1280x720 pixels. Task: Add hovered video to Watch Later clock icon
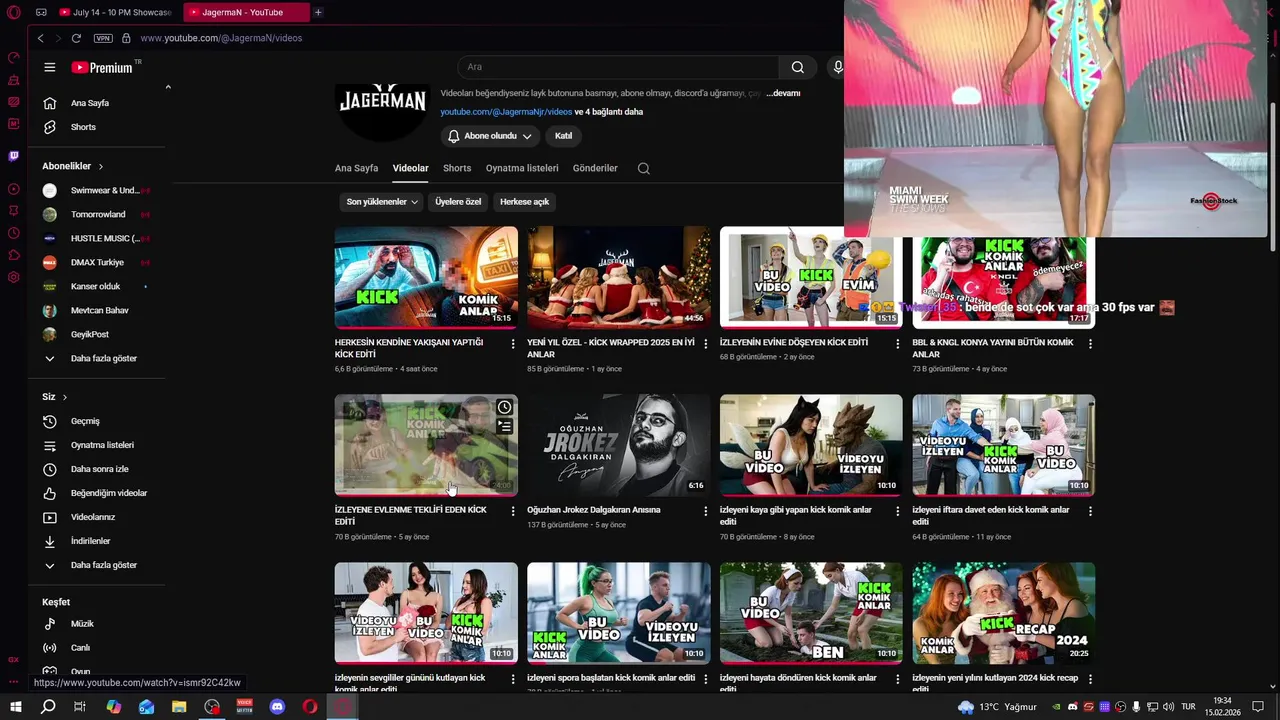[504, 407]
